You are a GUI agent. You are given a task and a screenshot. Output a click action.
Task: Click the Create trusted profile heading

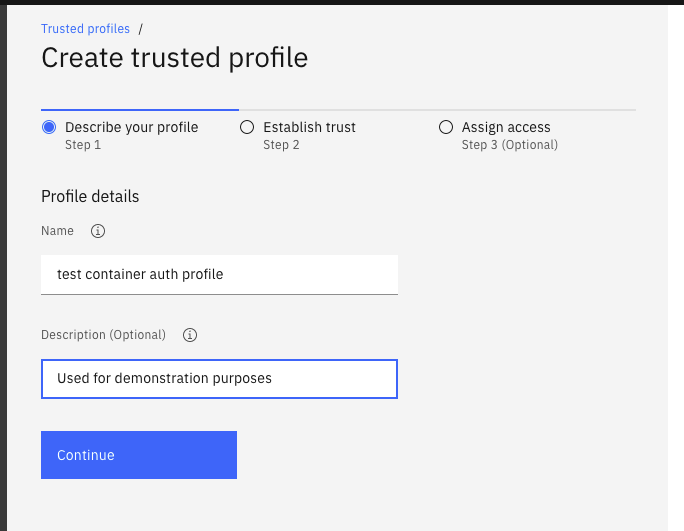174,58
